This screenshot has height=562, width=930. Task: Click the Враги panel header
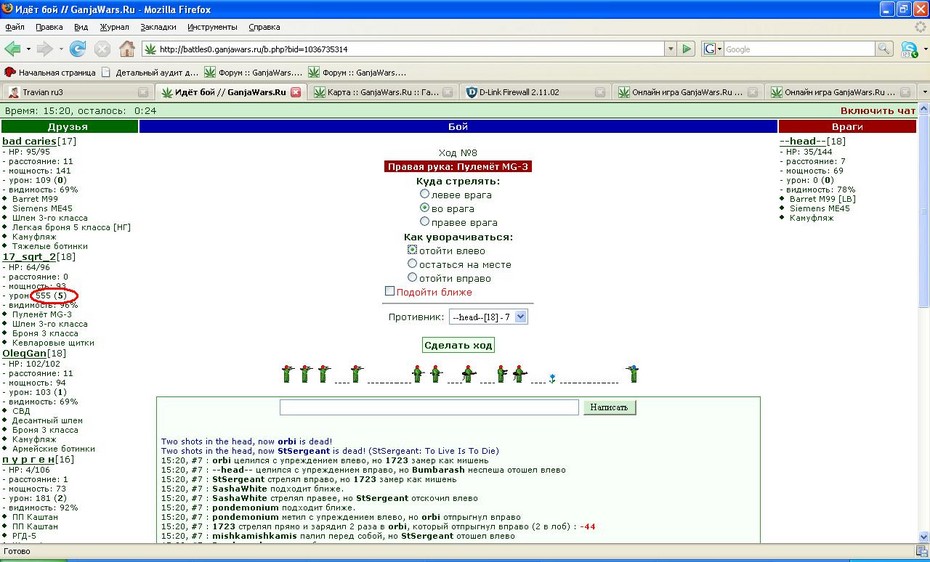pos(847,126)
